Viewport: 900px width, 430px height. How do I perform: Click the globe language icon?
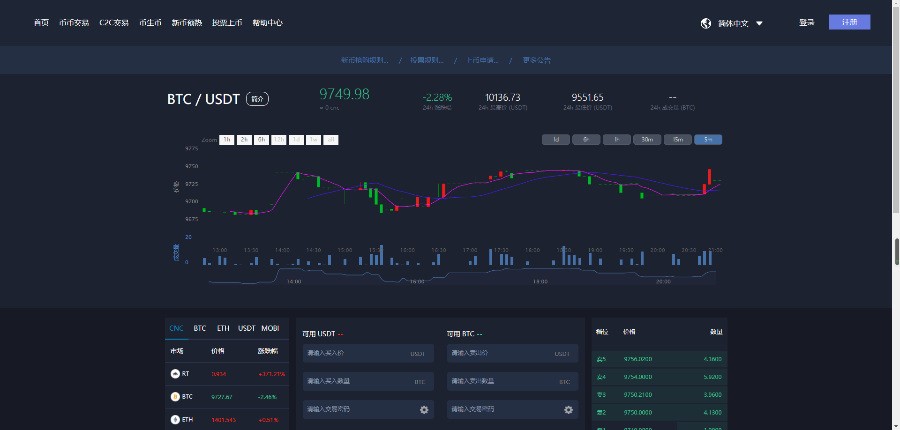pyautogui.click(x=706, y=23)
